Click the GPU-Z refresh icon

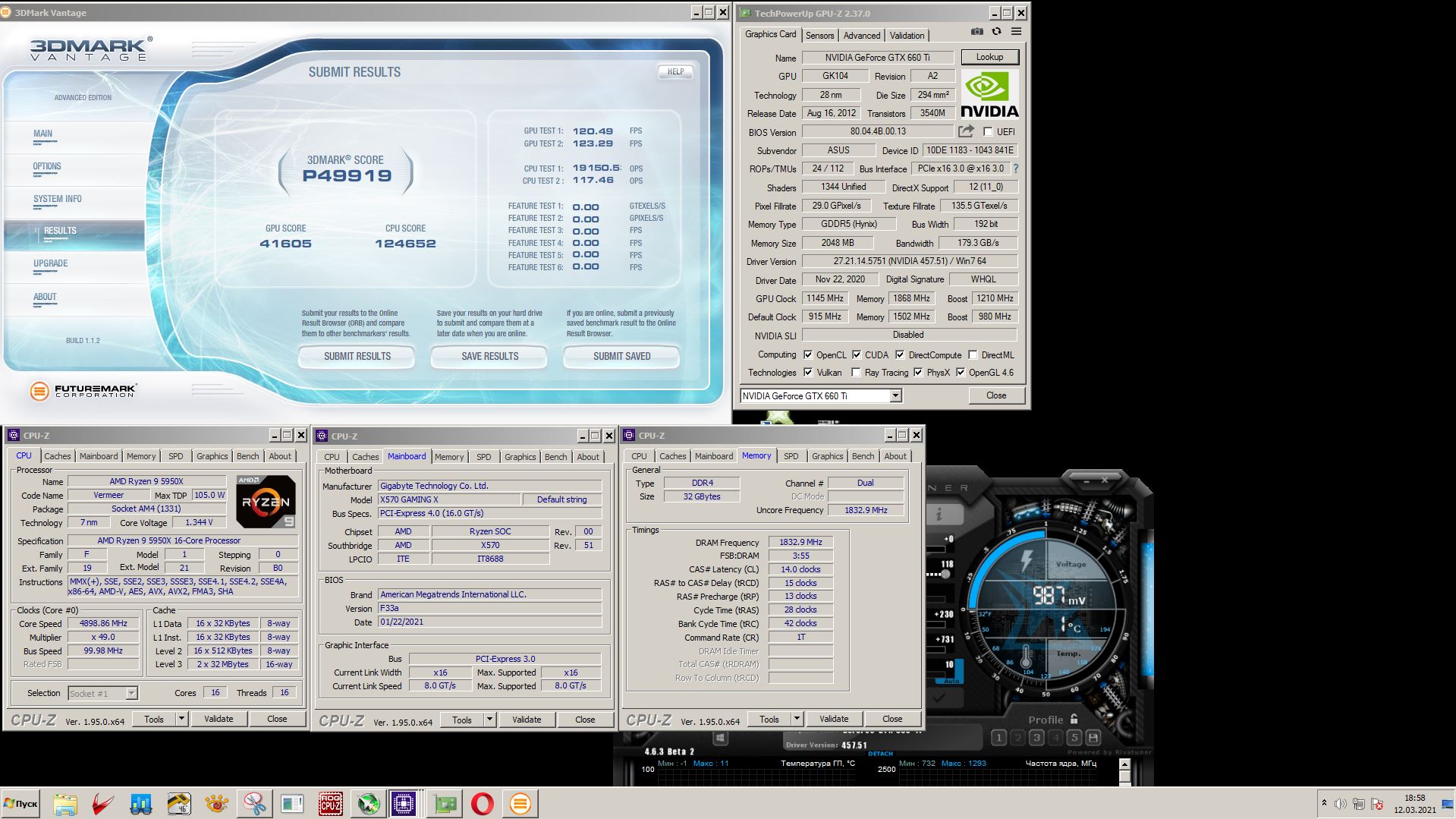point(996,32)
